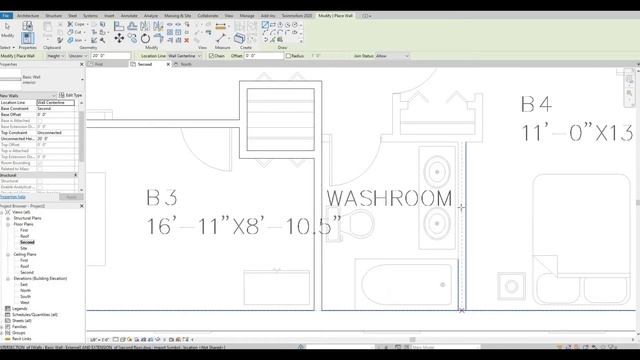
Task: Switch to the Structure ribbon tab
Action: 53,16
